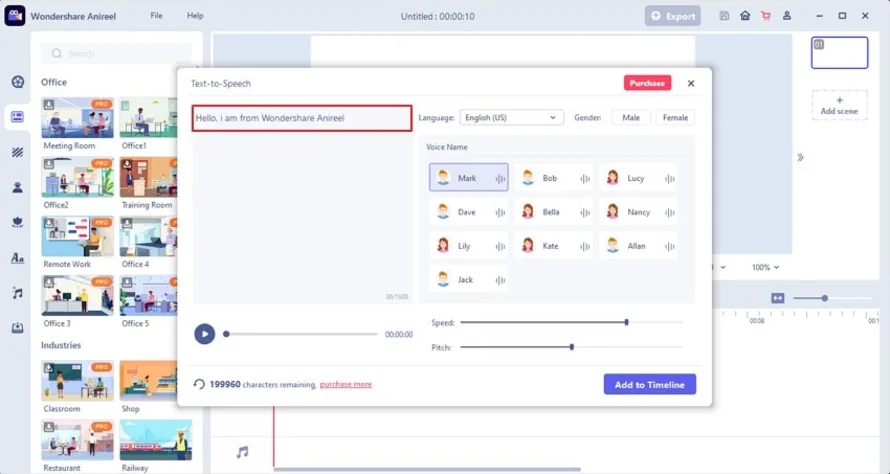The height and width of the screenshot is (474, 890).
Task: Open the File menu
Action: 156,15
